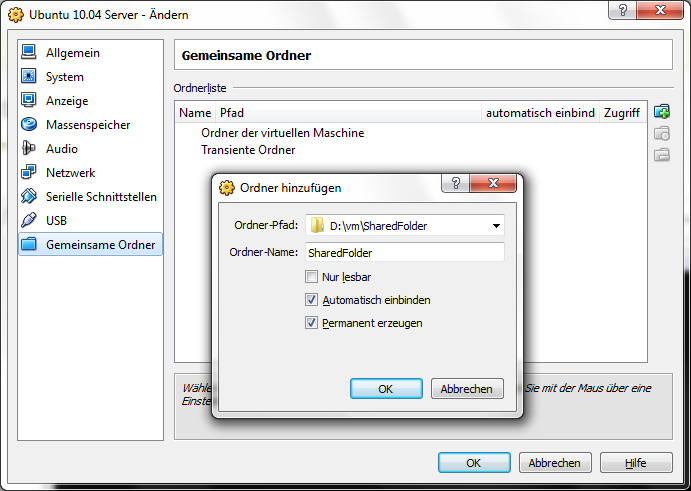This screenshot has width=691, height=491.
Task: Click the Zugriff column header
Action: [623, 113]
